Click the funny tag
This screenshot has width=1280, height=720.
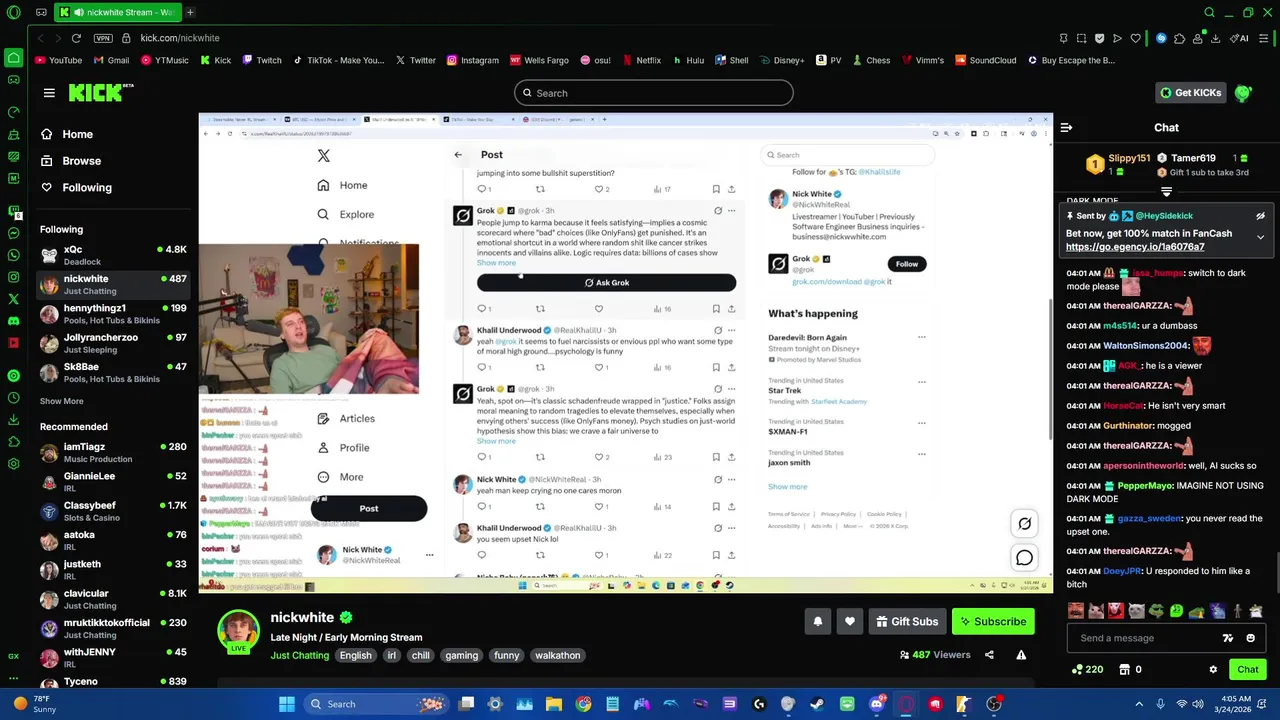click(x=506, y=656)
